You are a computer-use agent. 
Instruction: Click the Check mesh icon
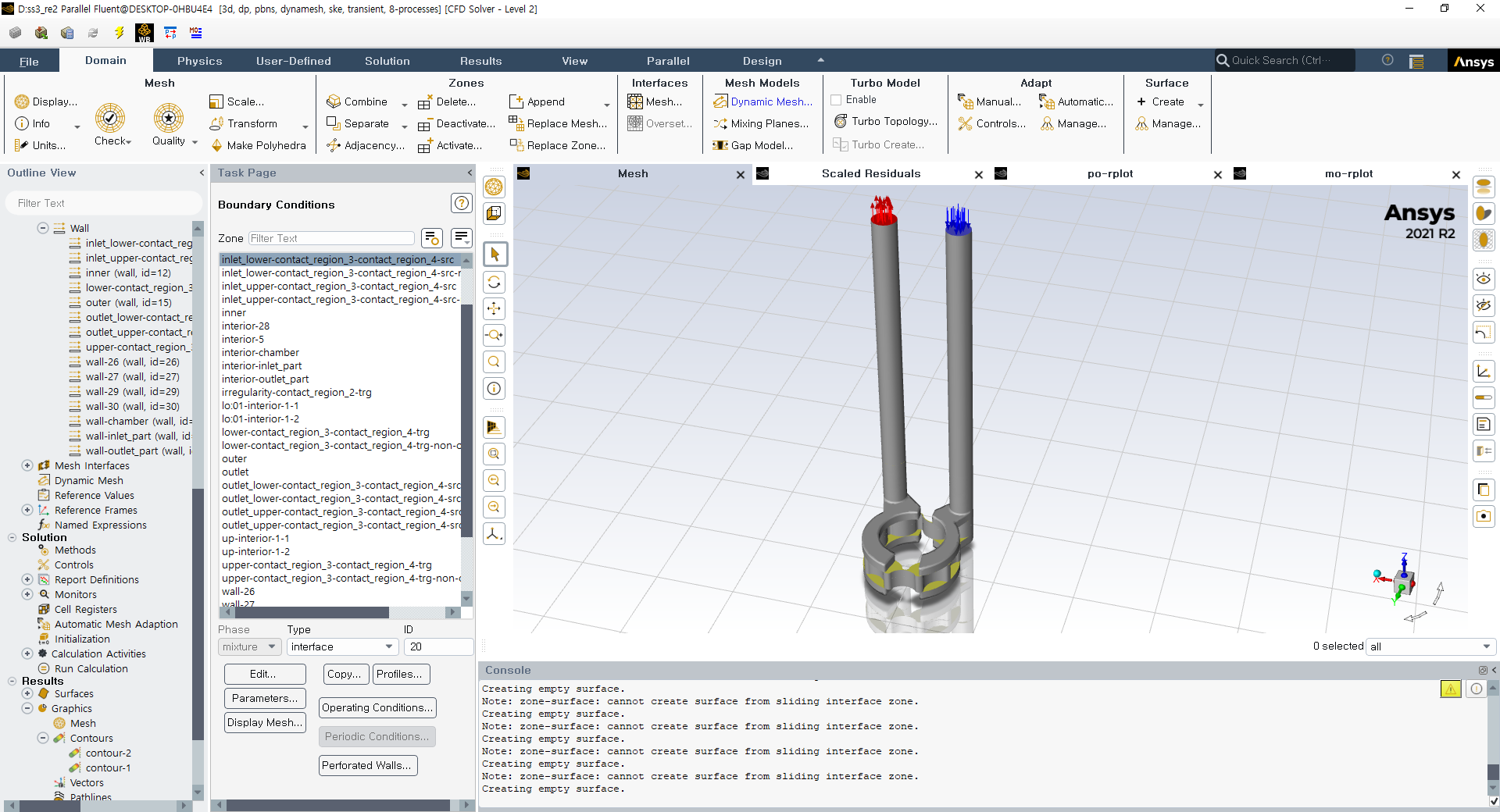pyautogui.click(x=110, y=119)
